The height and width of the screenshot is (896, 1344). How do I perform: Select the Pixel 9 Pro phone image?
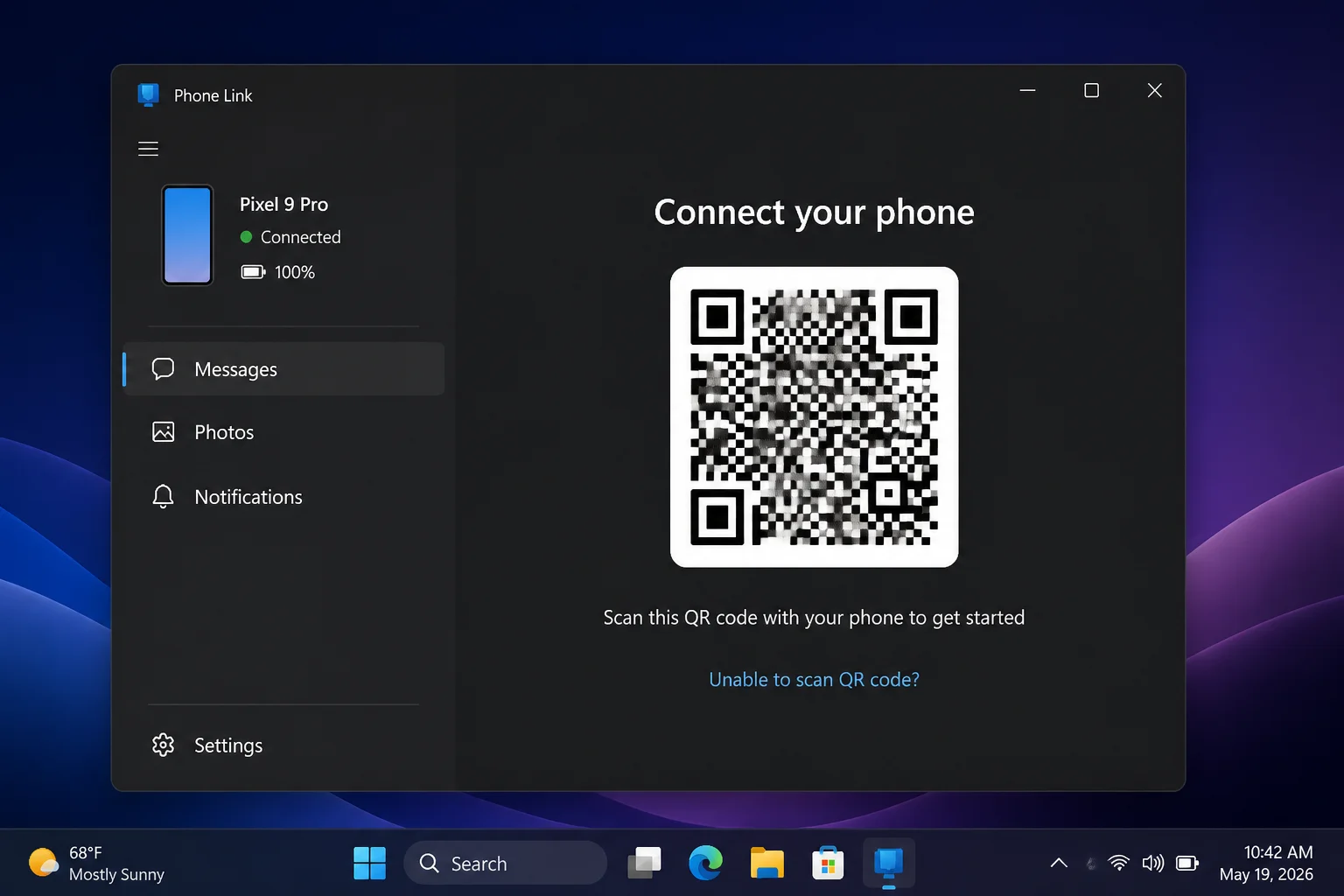(x=187, y=234)
